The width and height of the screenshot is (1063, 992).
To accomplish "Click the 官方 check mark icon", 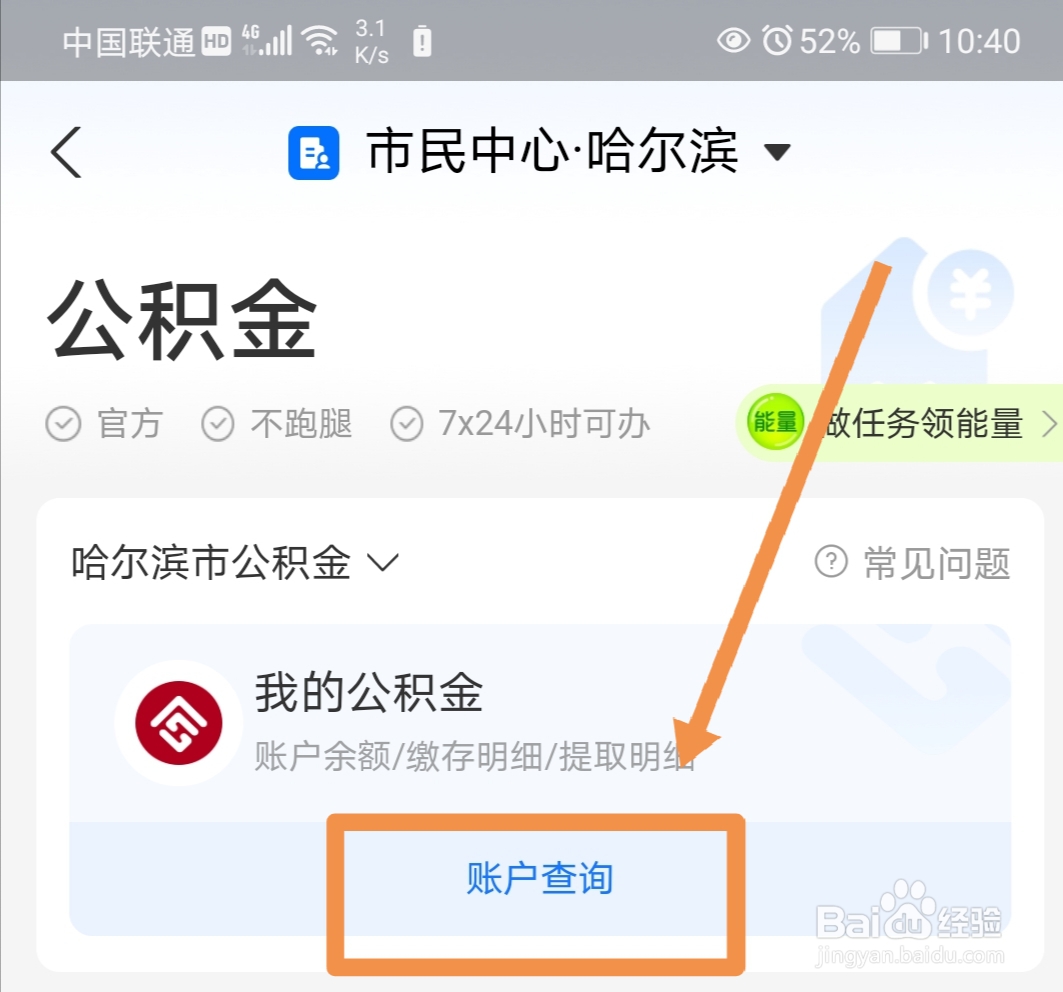I will [x=63, y=424].
